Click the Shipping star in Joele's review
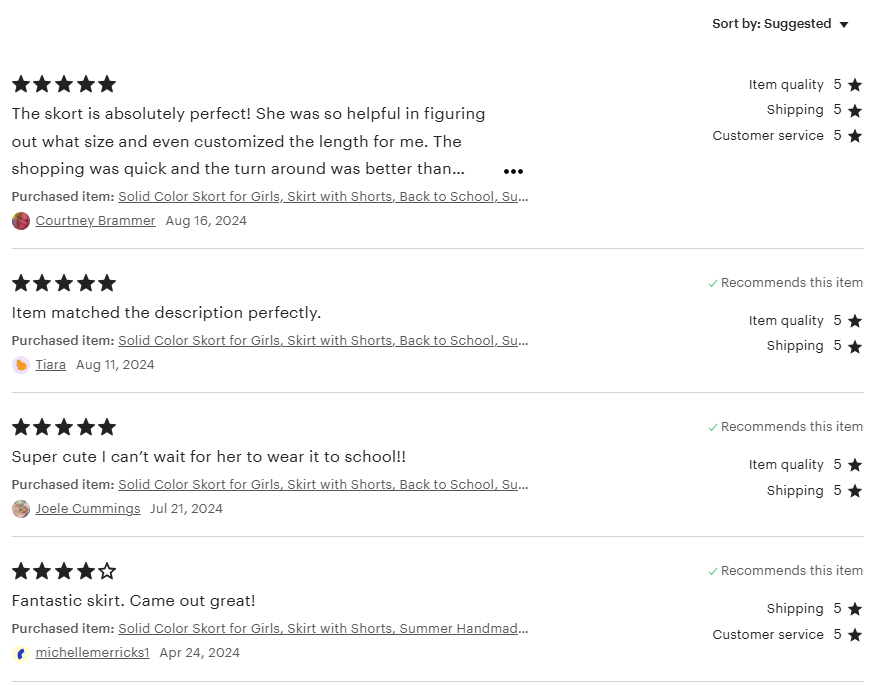Screen dimensions: 887x686 (855, 491)
